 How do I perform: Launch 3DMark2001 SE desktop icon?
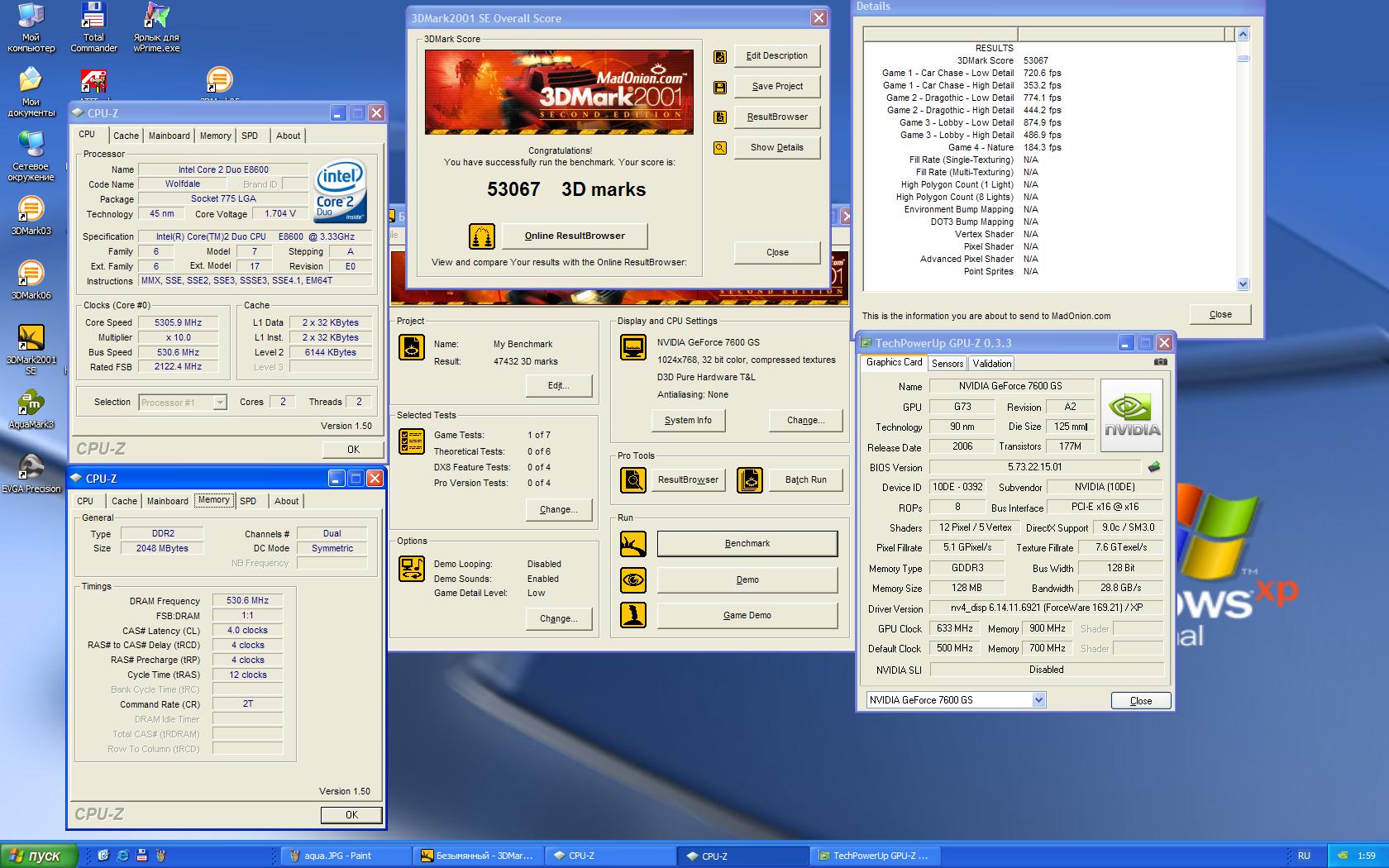click(31, 350)
